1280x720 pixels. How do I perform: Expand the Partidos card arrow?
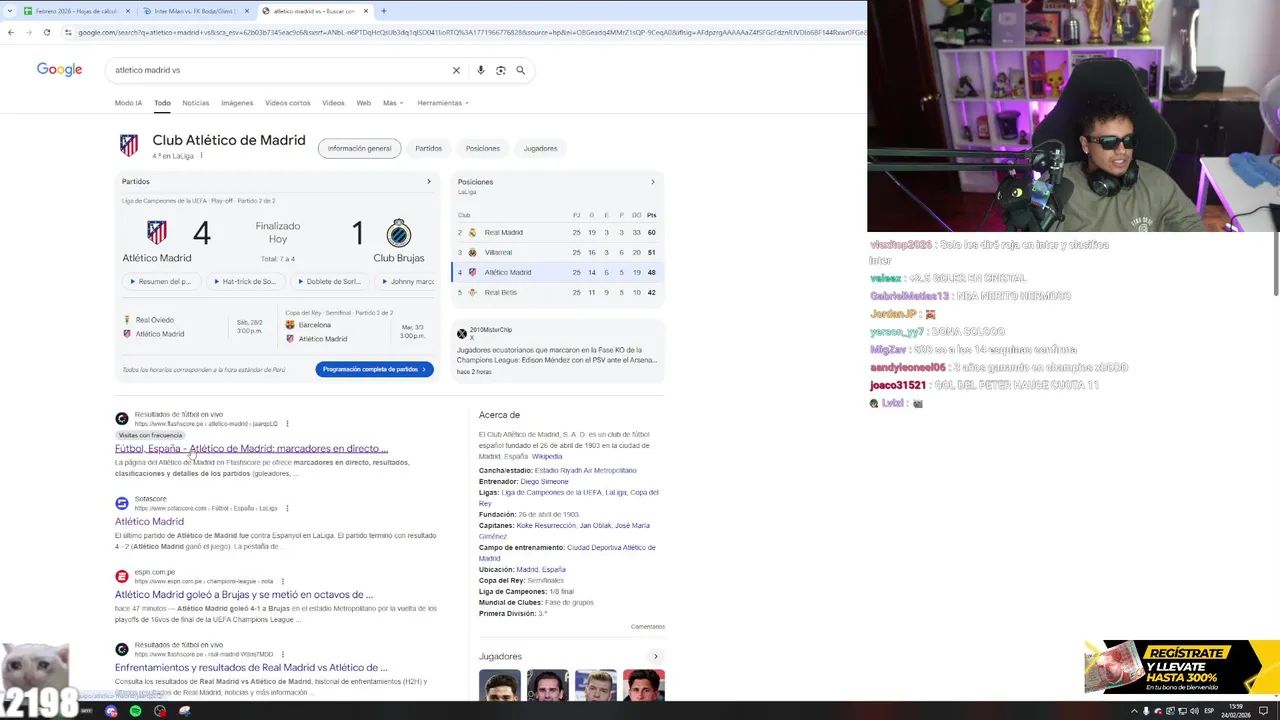(x=429, y=182)
